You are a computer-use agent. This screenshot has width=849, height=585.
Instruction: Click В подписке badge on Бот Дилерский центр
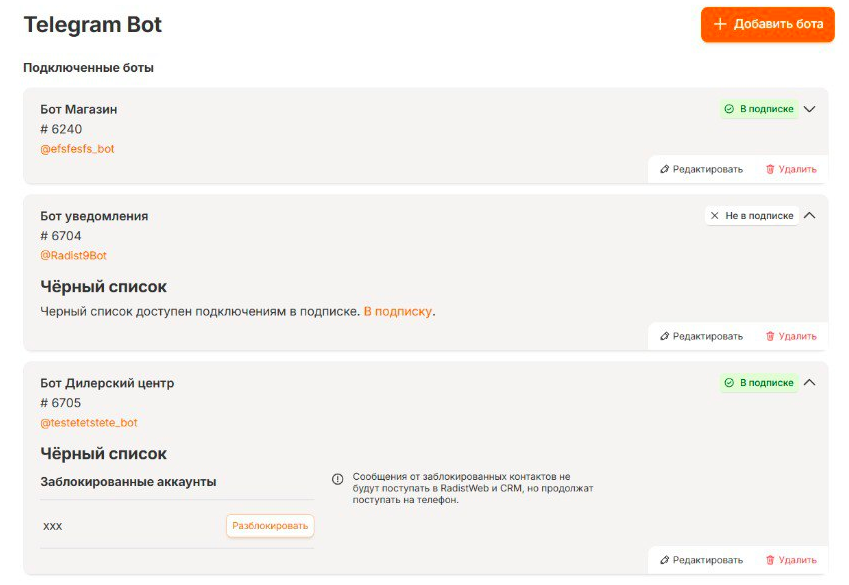pyautogui.click(x=759, y=382)
